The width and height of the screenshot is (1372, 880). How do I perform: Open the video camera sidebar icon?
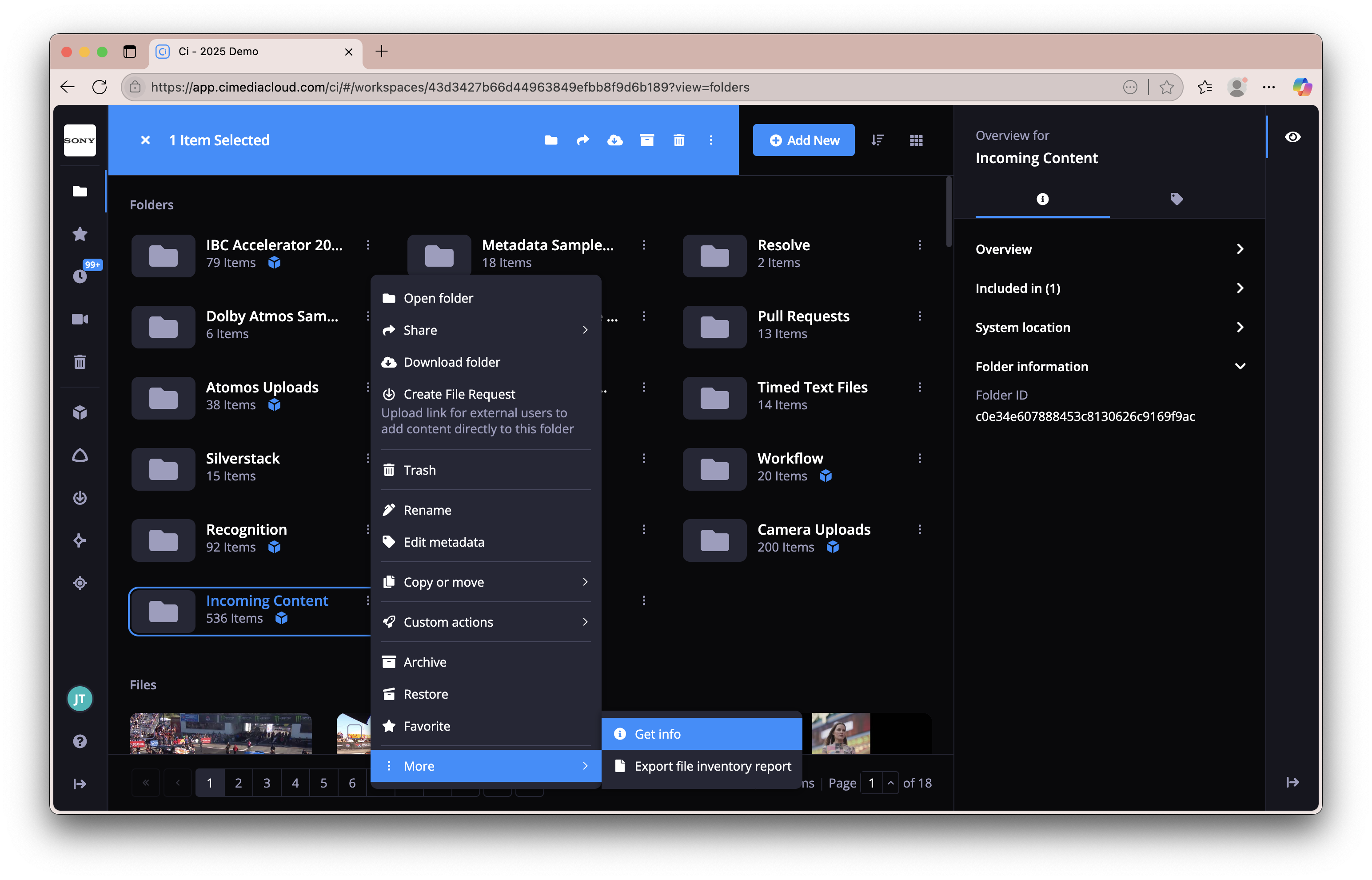click(x=80, y=319)
